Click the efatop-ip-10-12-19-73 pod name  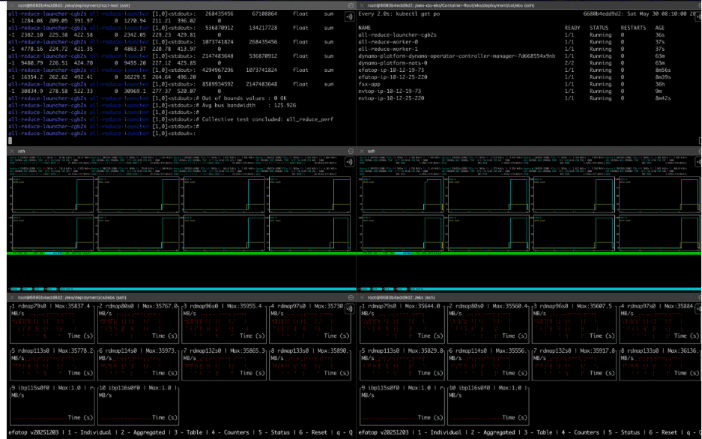point(391,70)
